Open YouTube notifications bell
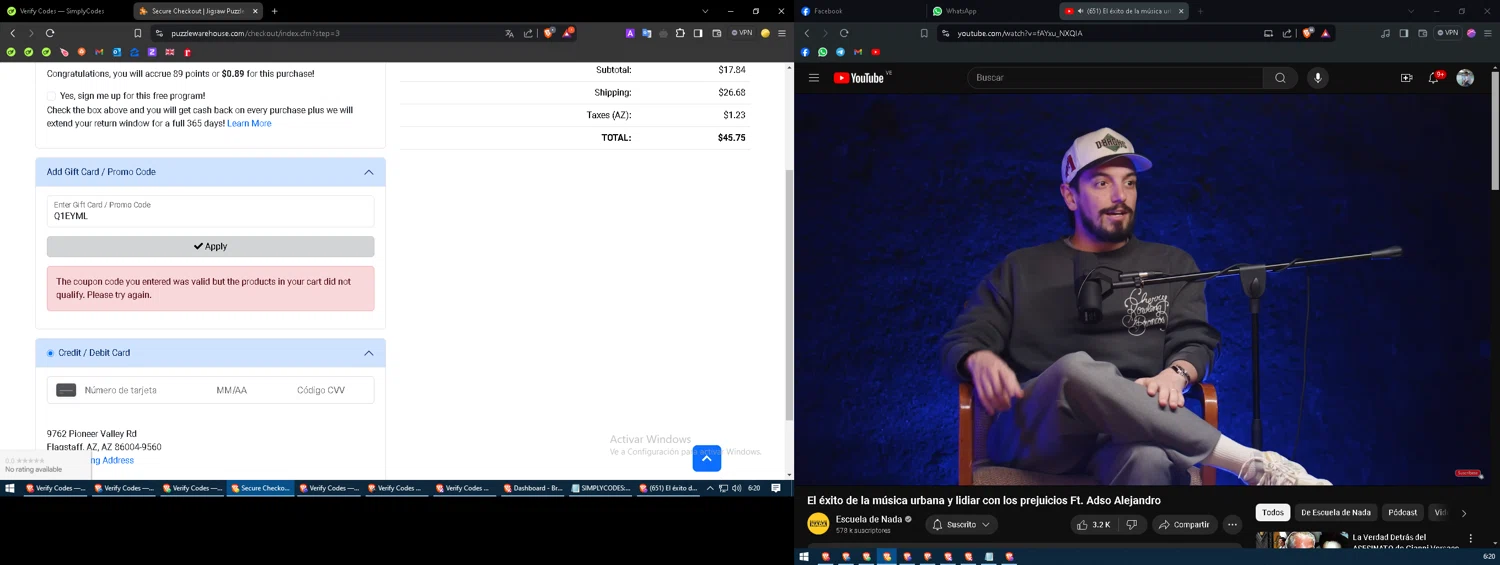Viewport: 1500px width, 565px height. click(x=1434, y=78)
